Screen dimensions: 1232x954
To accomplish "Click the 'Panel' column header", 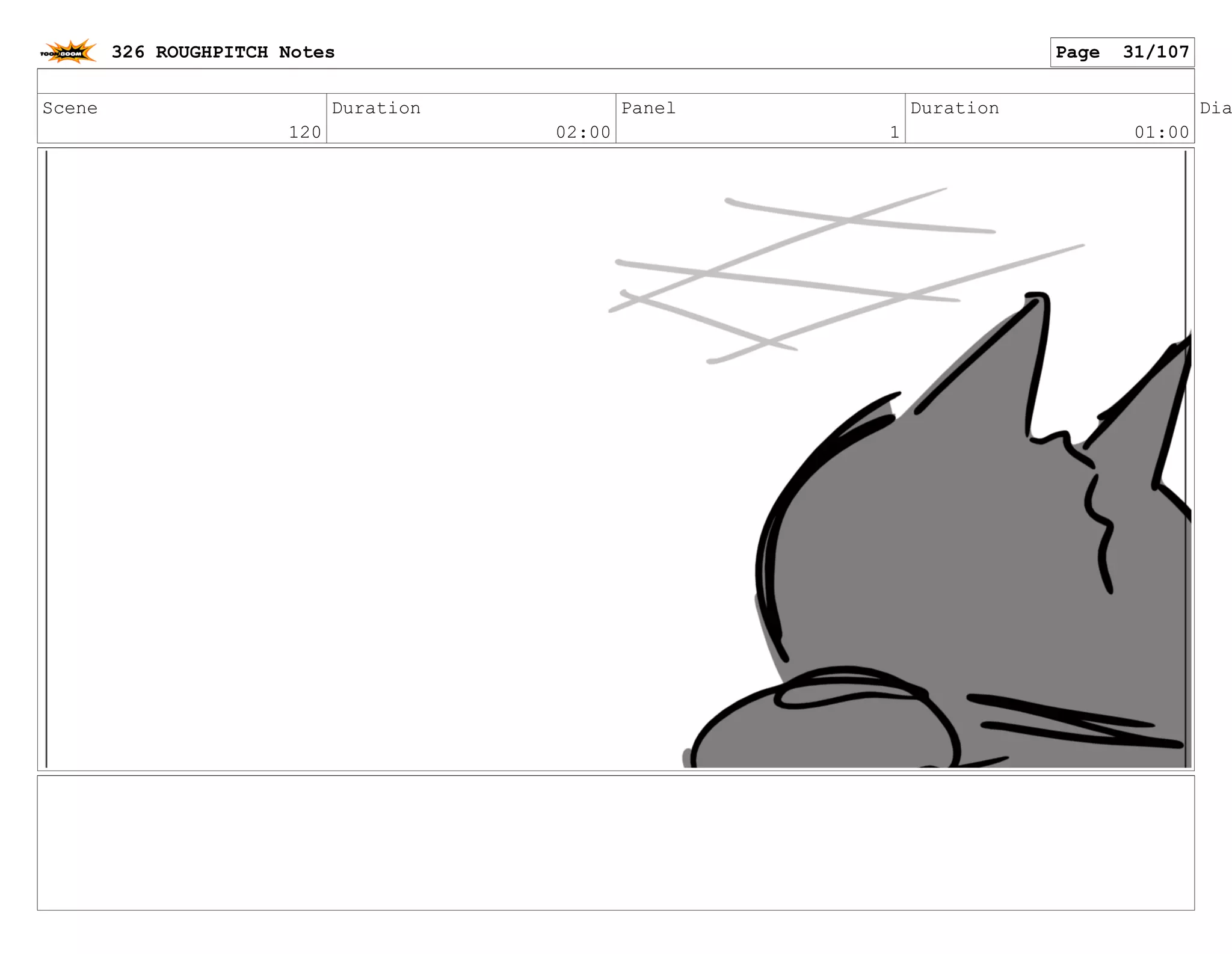I will pyautogui.click(x=648, y=108).
